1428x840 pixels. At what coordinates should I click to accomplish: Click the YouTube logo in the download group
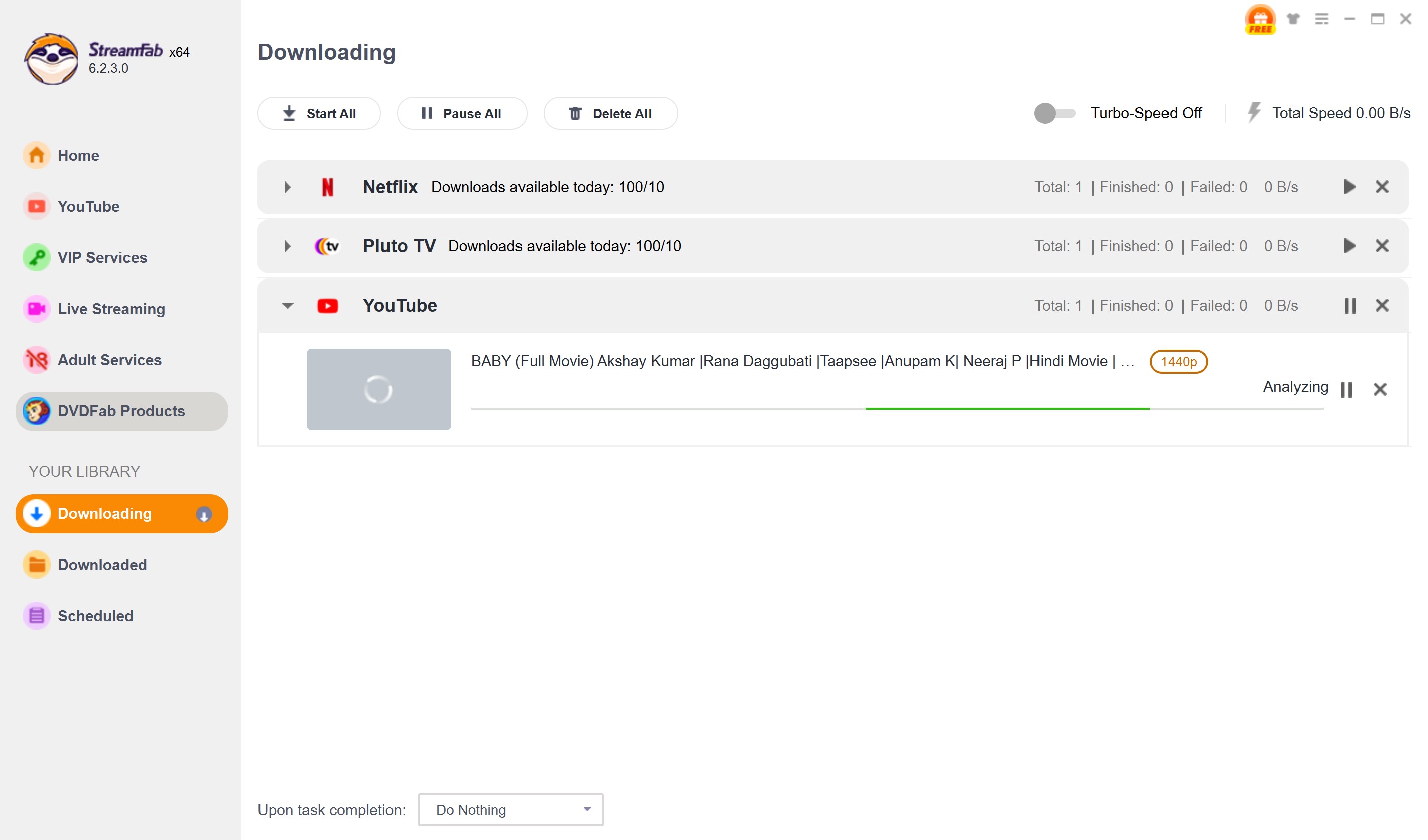(328, 306)
